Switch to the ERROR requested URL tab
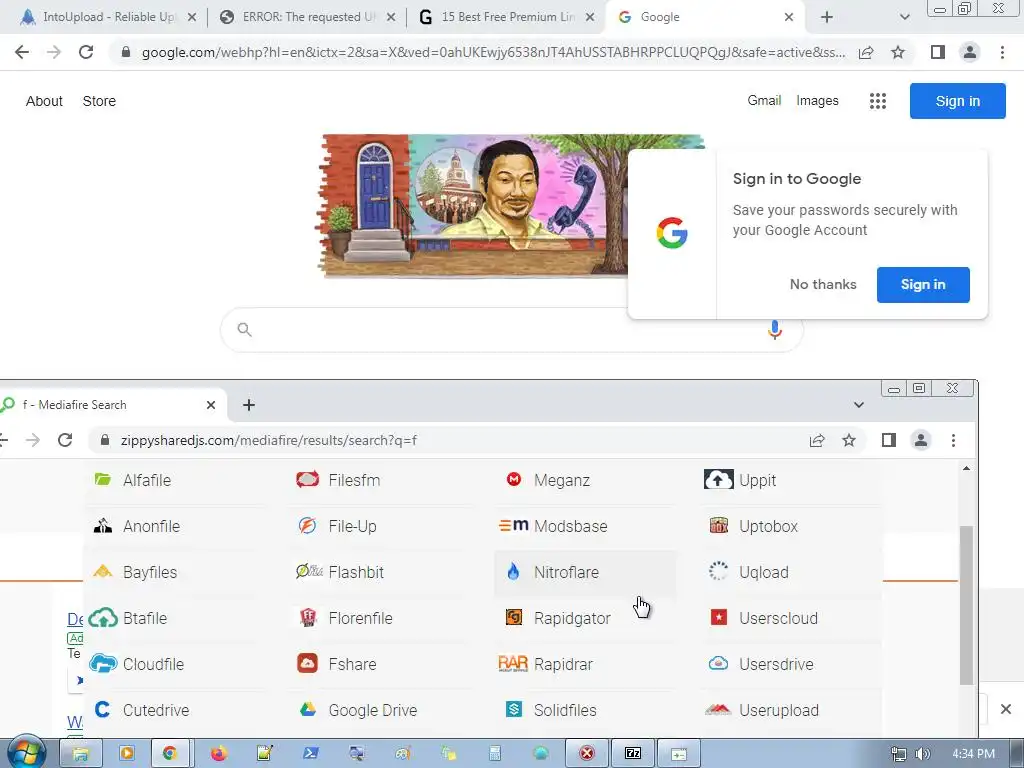The height and width of the screenshot is (768, 1024). click(x=307, y=17)
